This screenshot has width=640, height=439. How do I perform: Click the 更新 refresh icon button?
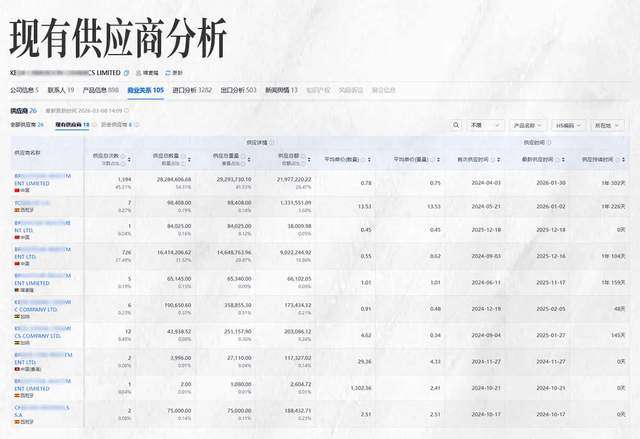[174, 73]
